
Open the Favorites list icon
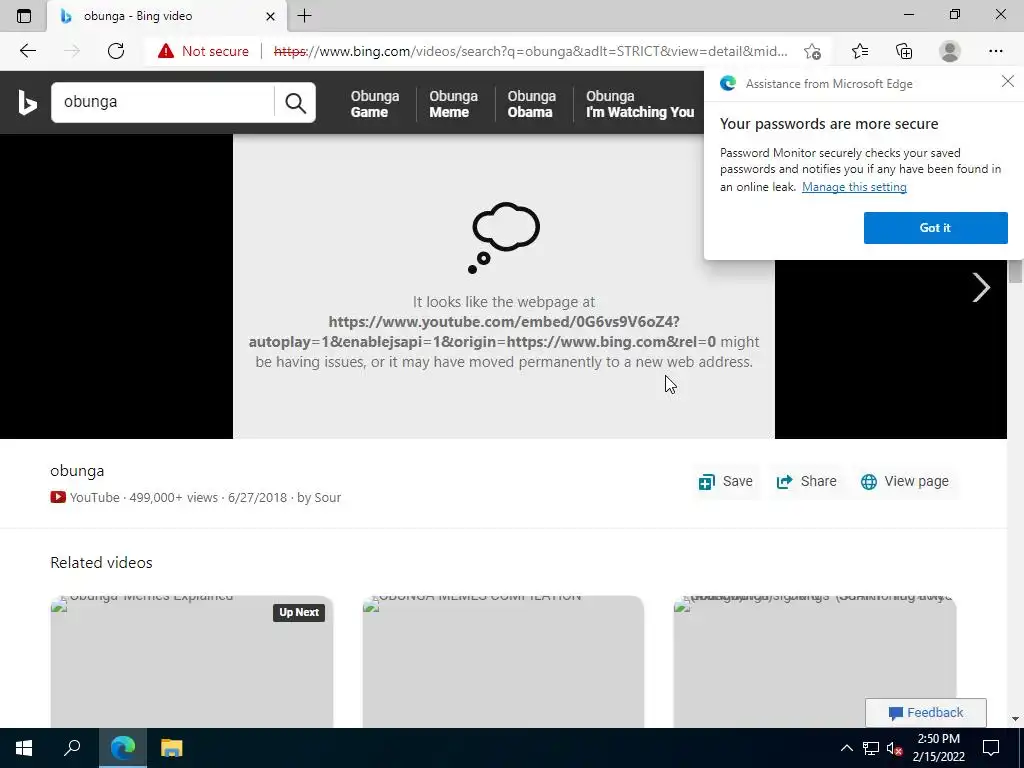click(x=860, y=51)
